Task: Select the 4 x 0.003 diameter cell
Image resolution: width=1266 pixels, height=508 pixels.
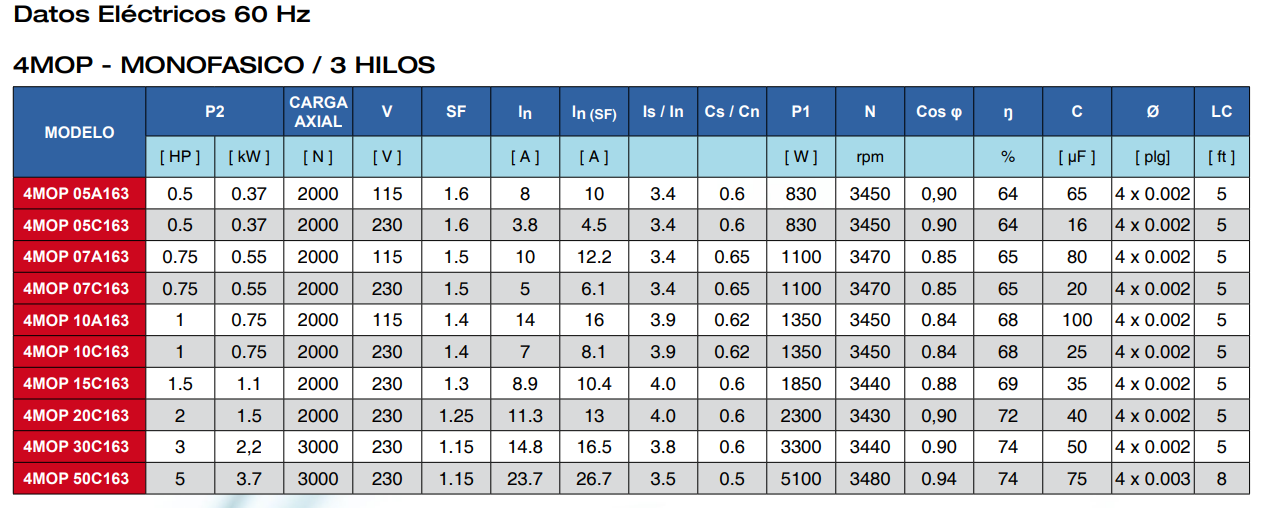Action: click(1153, 479)
